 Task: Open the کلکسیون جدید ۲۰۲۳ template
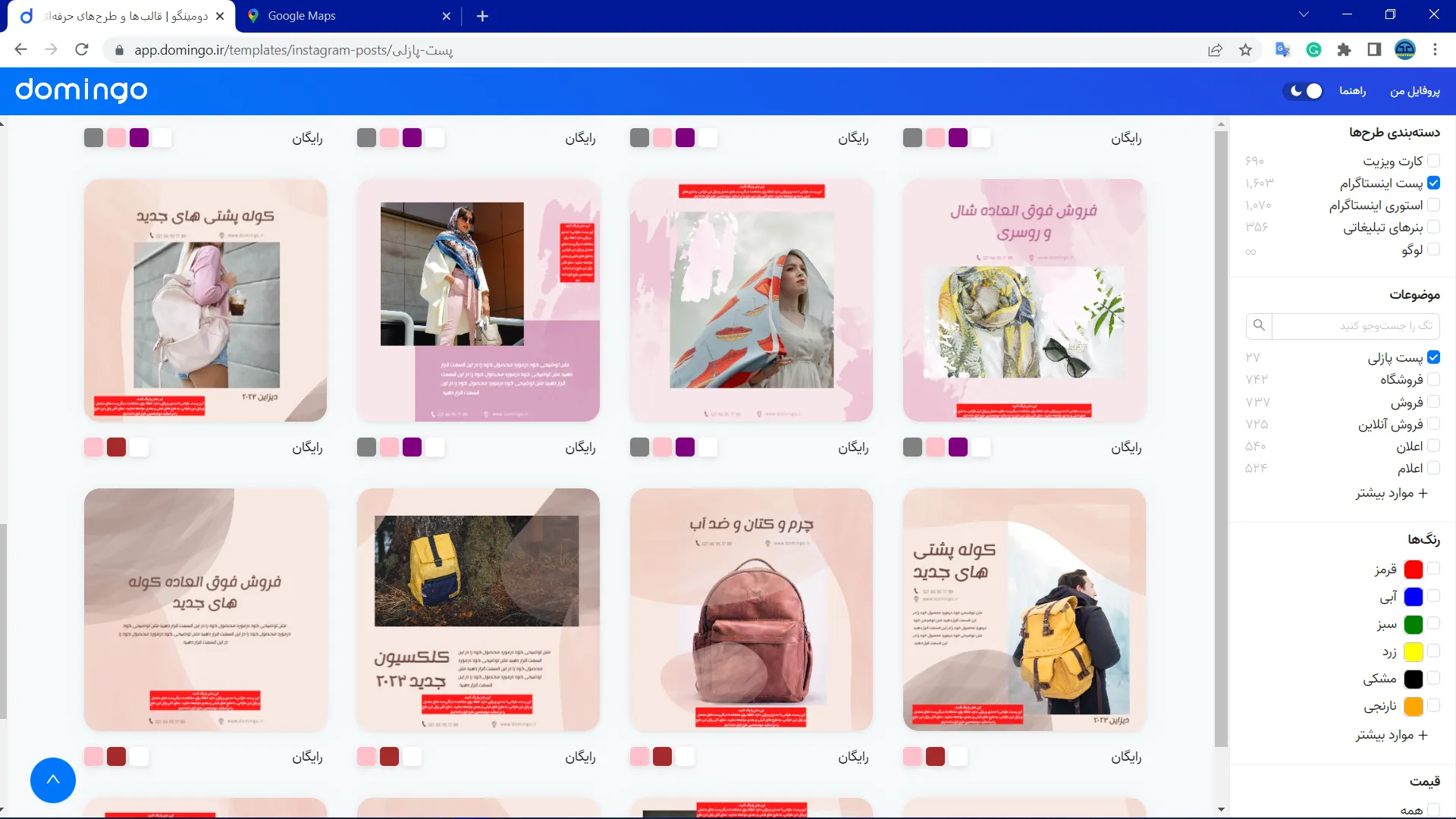pos(478,610)
